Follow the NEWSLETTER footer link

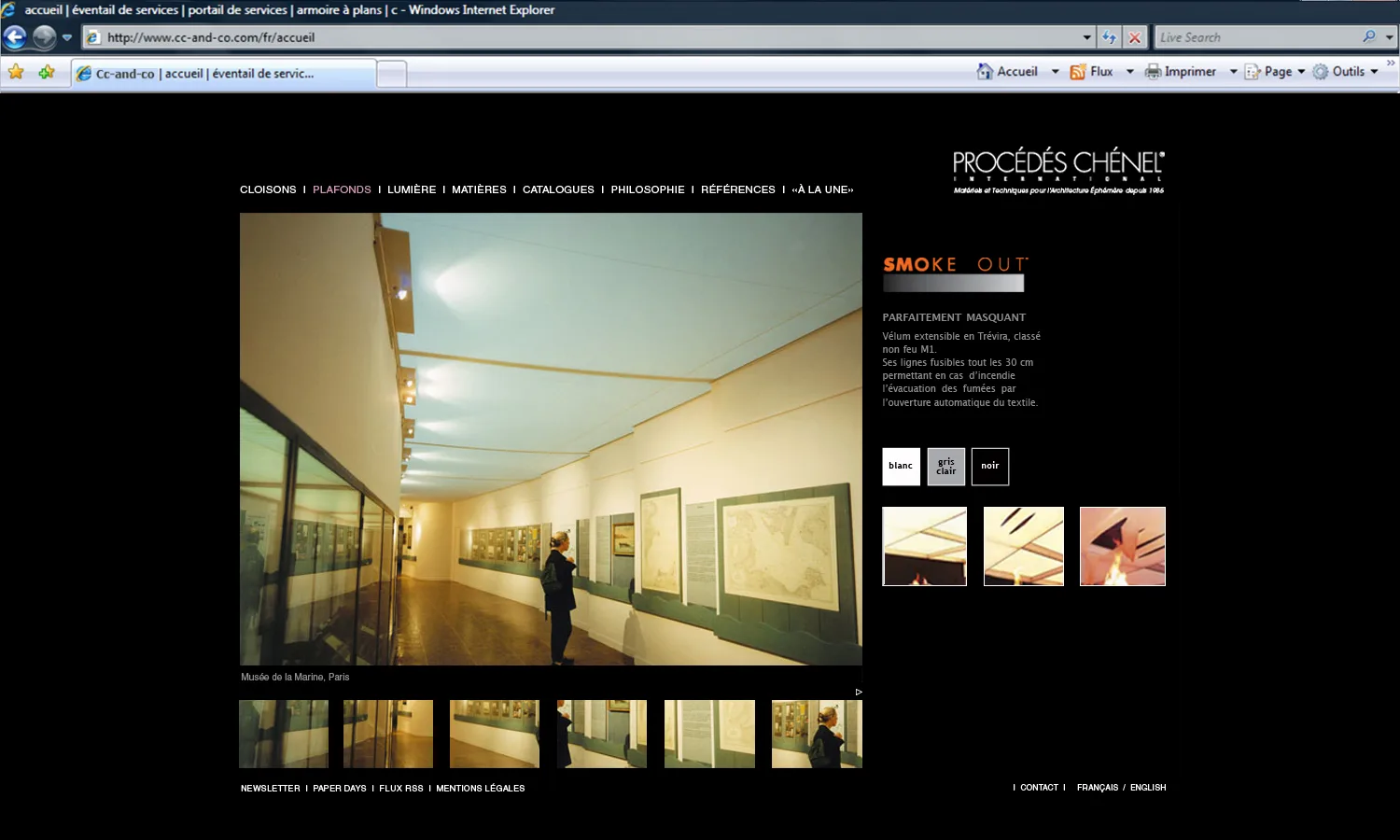pyautogui.click(x=271, y=789)
